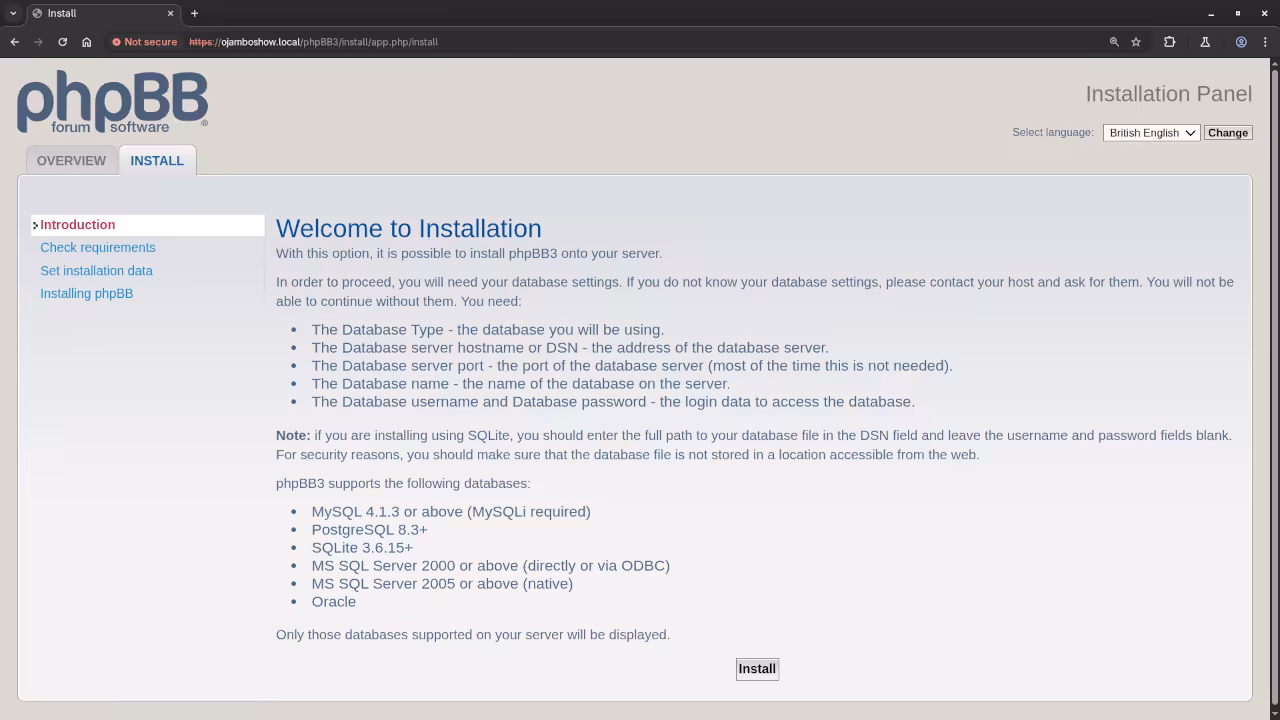The width and height of the screenshot is (1280, 720).
Task: Click the 'Oracle' list item
Action: (x=333, y=602)
